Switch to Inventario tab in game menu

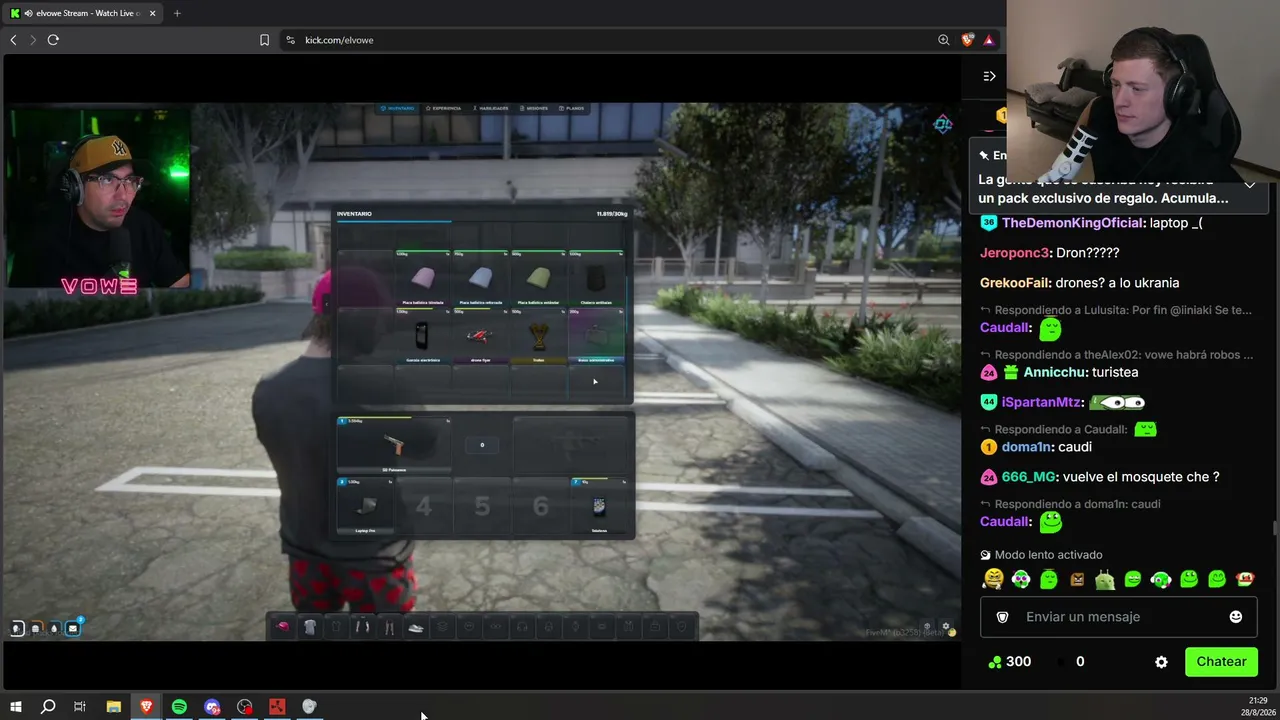tap(398, 108)
